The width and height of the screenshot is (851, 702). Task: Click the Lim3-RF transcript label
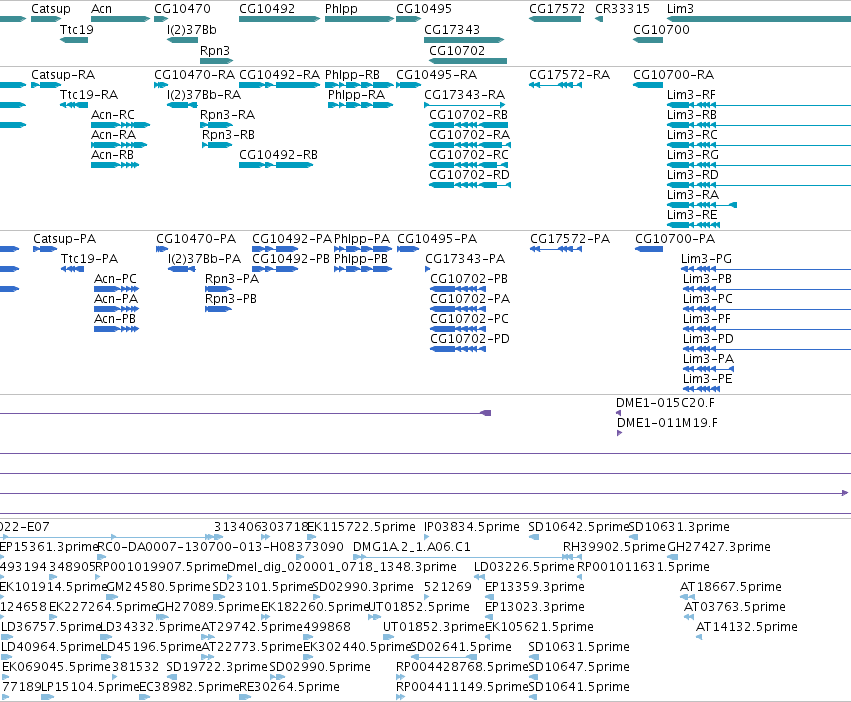tap(691, 94)
